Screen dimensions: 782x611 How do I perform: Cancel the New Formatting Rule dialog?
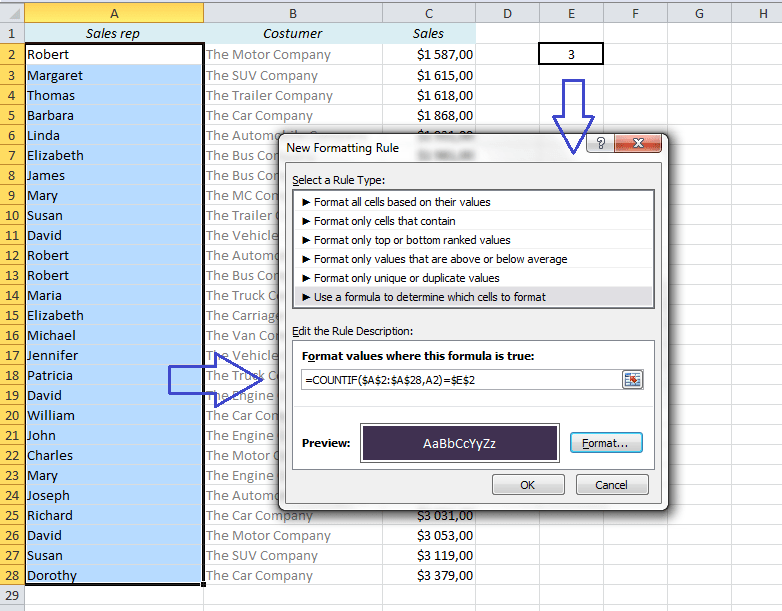point(612,485)
